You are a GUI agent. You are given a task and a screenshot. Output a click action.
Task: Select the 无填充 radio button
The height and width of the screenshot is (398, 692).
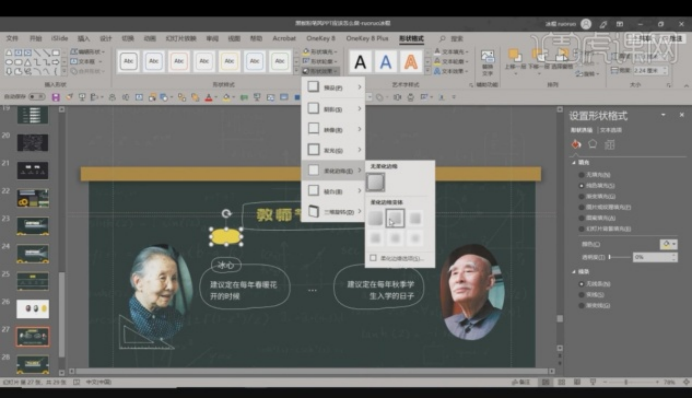tap(581, 175)
